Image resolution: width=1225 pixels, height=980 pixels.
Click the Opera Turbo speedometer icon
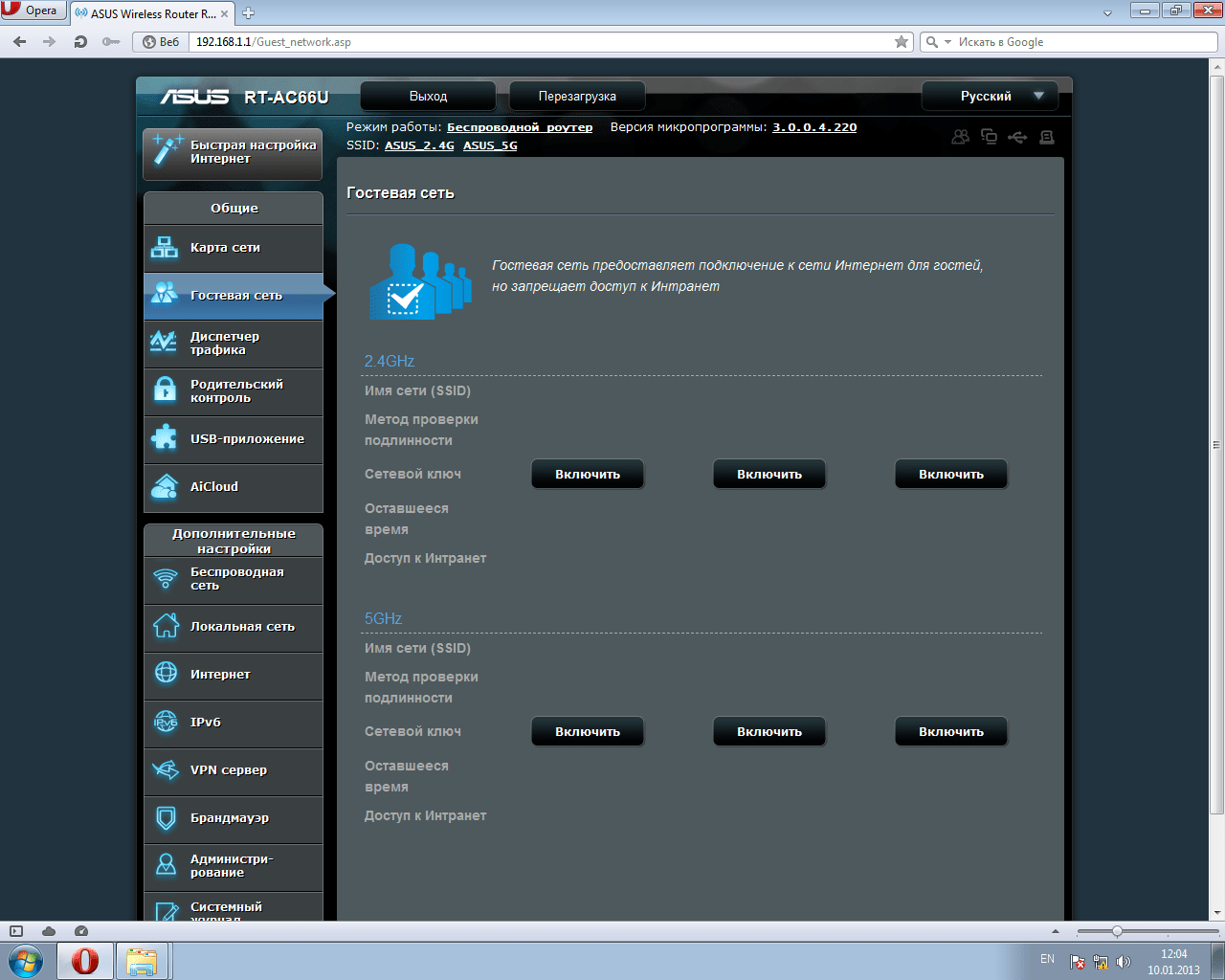(81, 931)
